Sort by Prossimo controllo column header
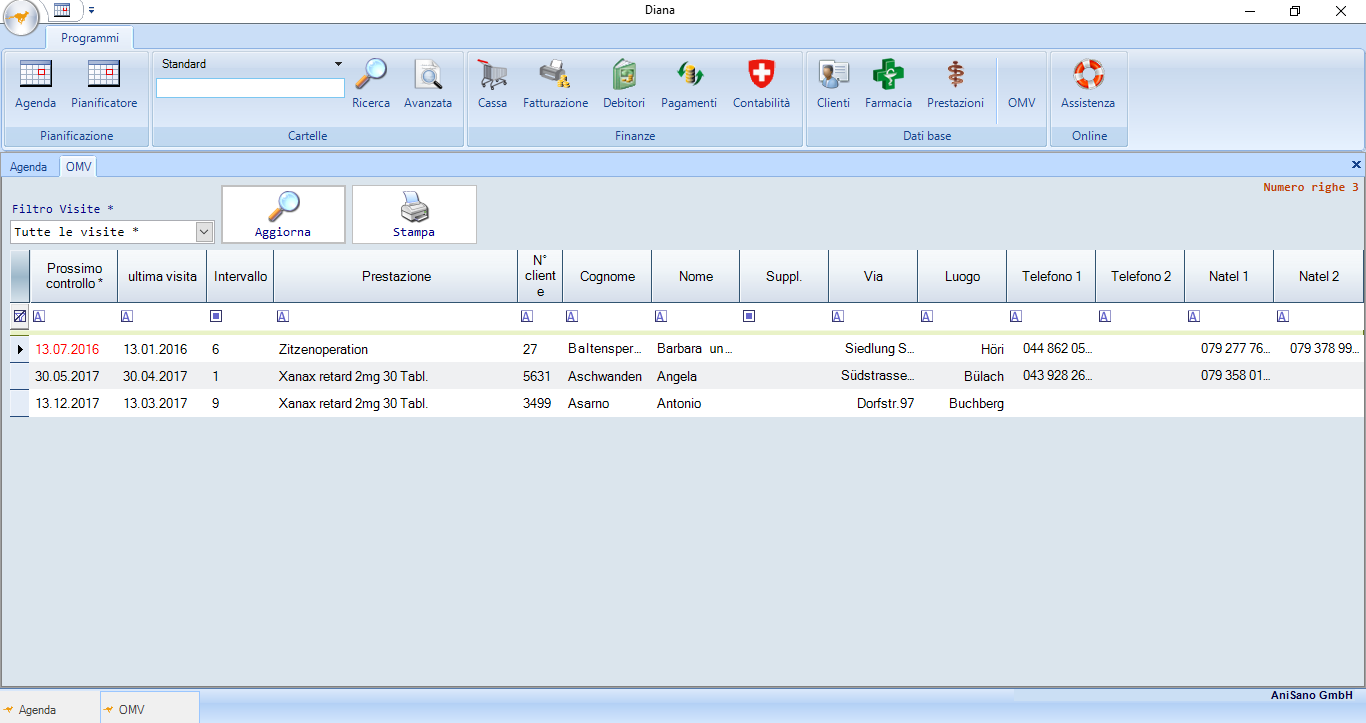Screen dimensions: 1366x723 tap(74, 276)
